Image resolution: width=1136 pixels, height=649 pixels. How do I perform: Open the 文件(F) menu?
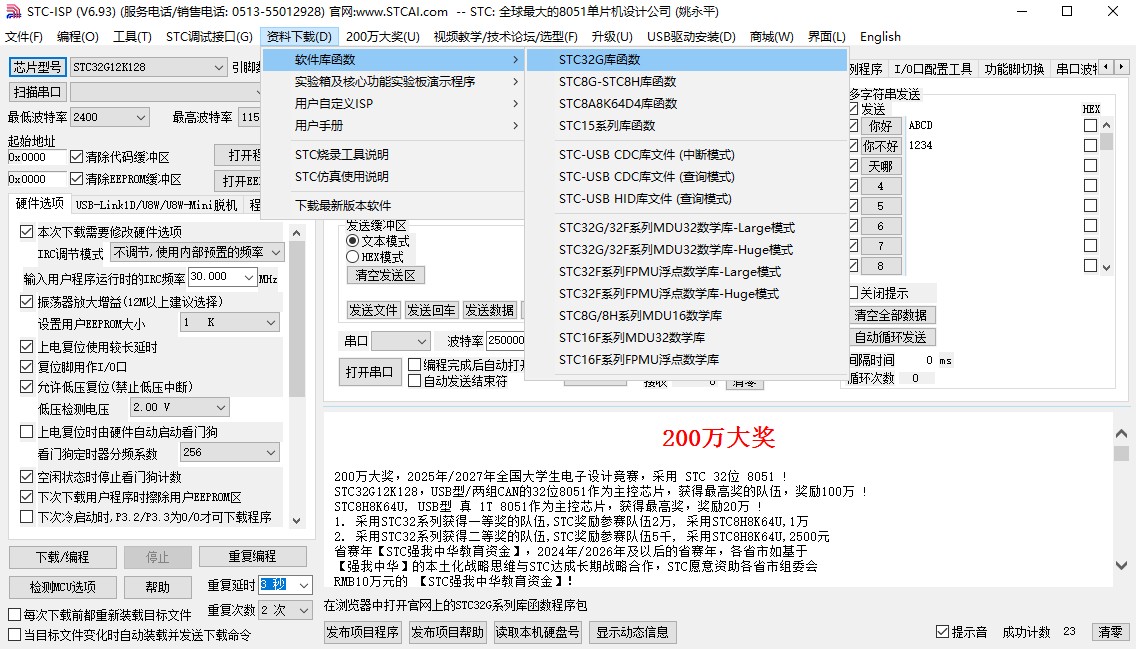click(24, 37)
